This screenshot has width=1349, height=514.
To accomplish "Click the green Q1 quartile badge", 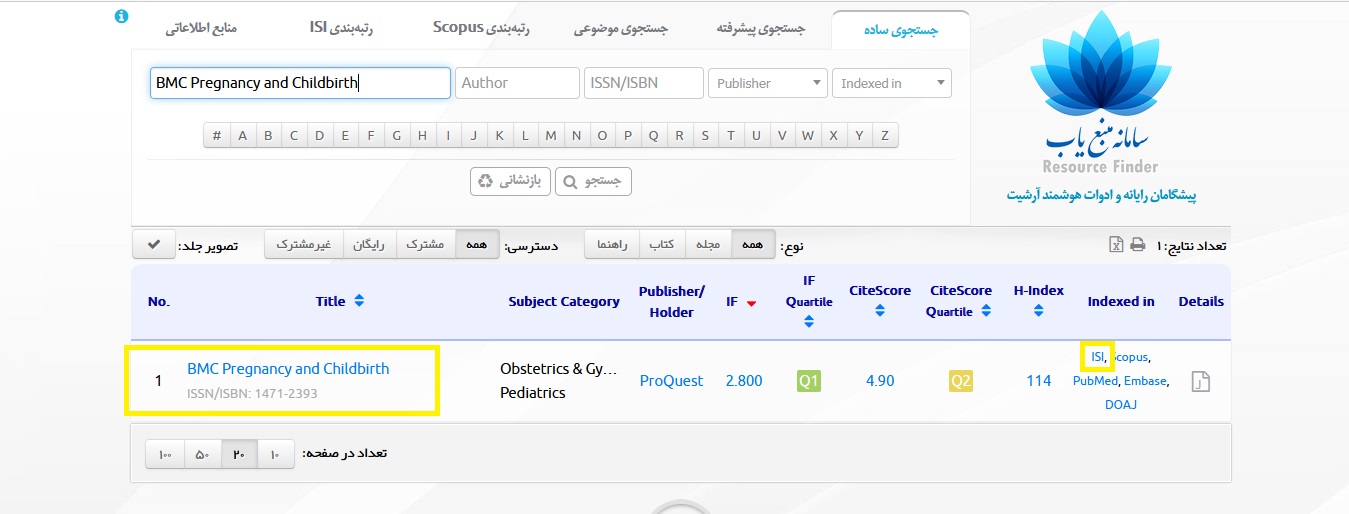I will [808, 381].
